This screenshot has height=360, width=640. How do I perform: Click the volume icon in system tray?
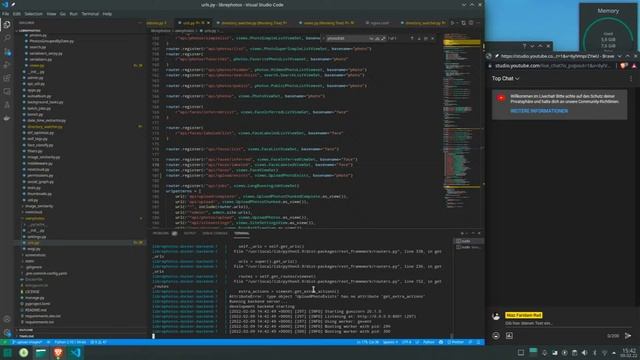(584, 353)
